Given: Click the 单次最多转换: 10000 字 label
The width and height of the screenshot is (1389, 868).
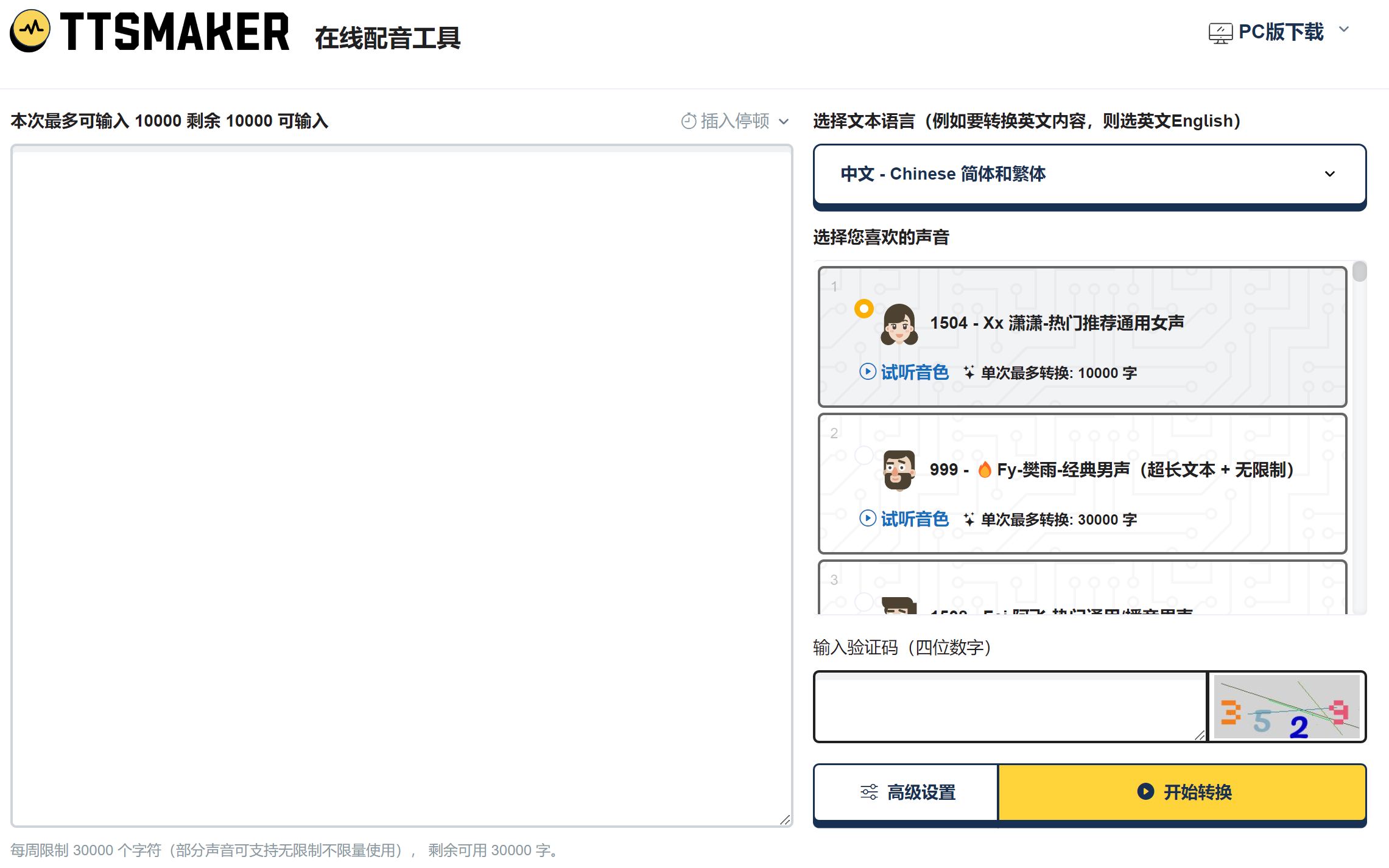Looking at the screenshot, I should point(1058,373).
